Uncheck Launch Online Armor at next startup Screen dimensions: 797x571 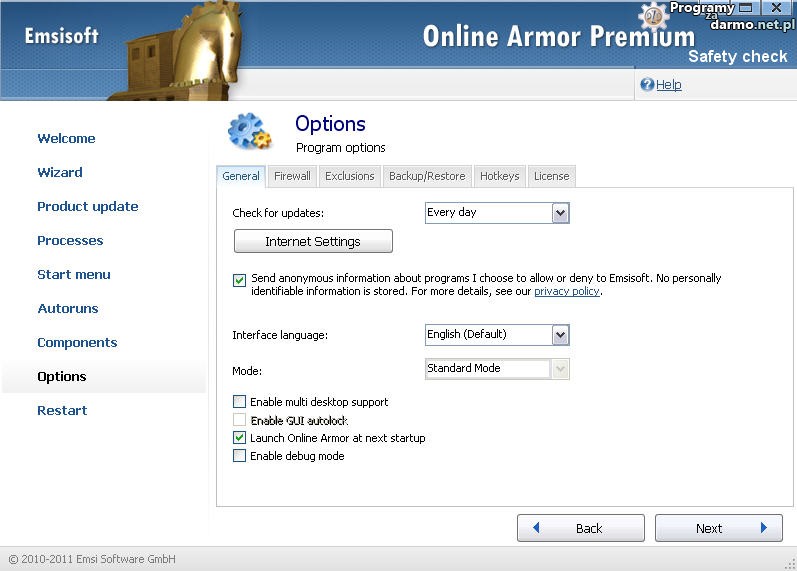pyautogui.click(x=239, y=438)
